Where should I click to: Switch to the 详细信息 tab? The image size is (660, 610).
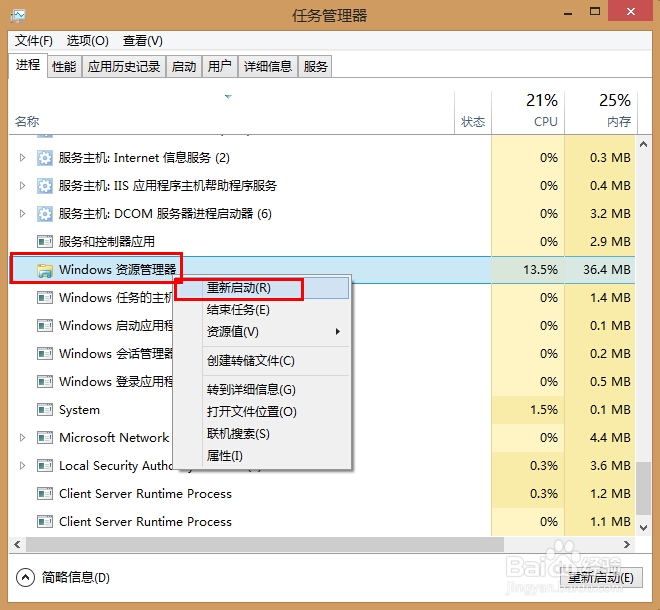coord(268,67)
